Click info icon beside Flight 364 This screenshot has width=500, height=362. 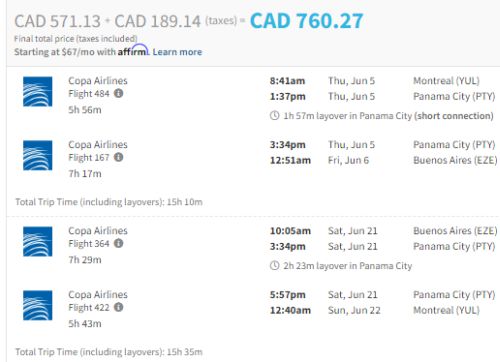point(118,243)
